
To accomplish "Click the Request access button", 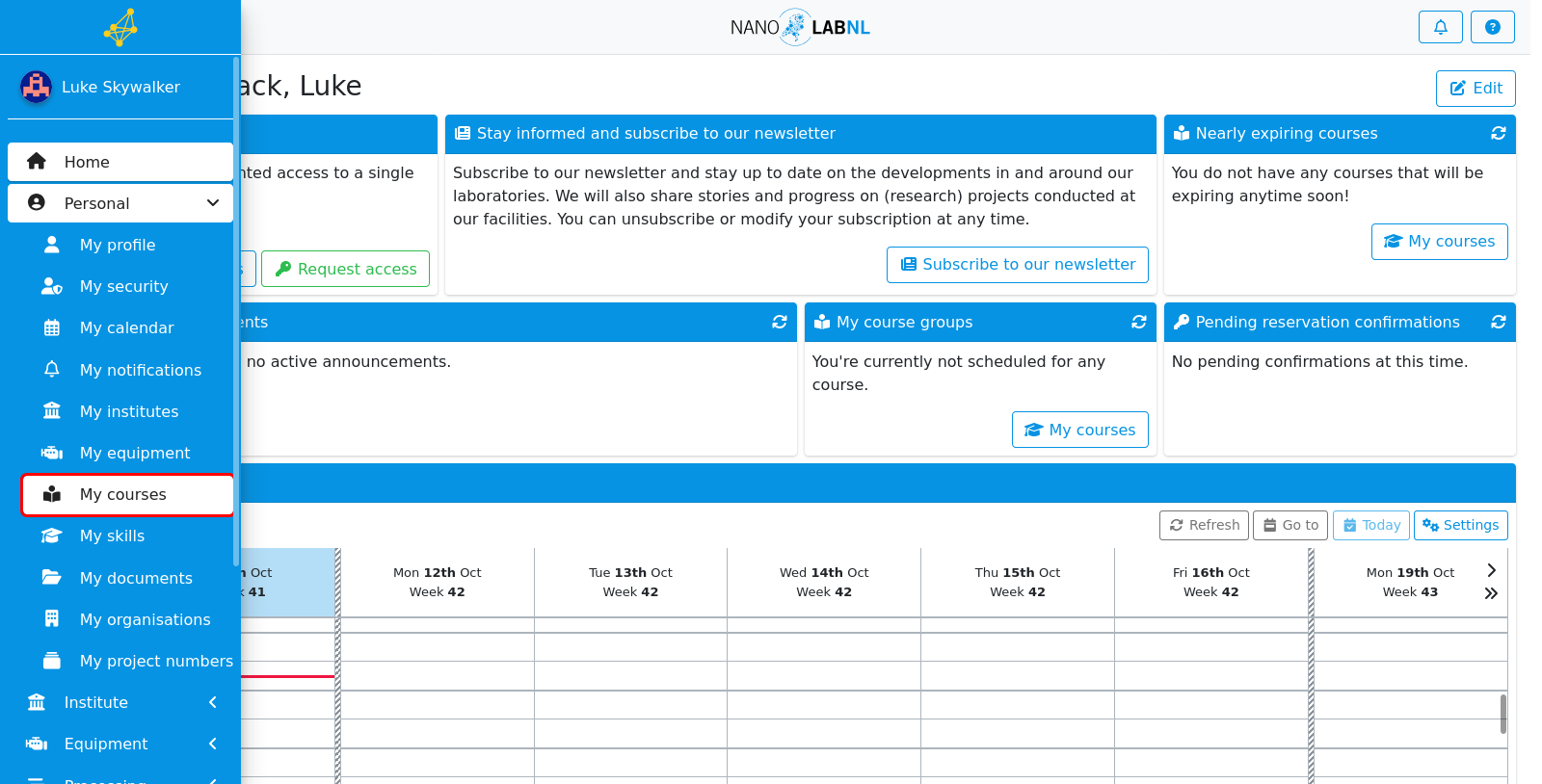I will click(x=345, y=269).
